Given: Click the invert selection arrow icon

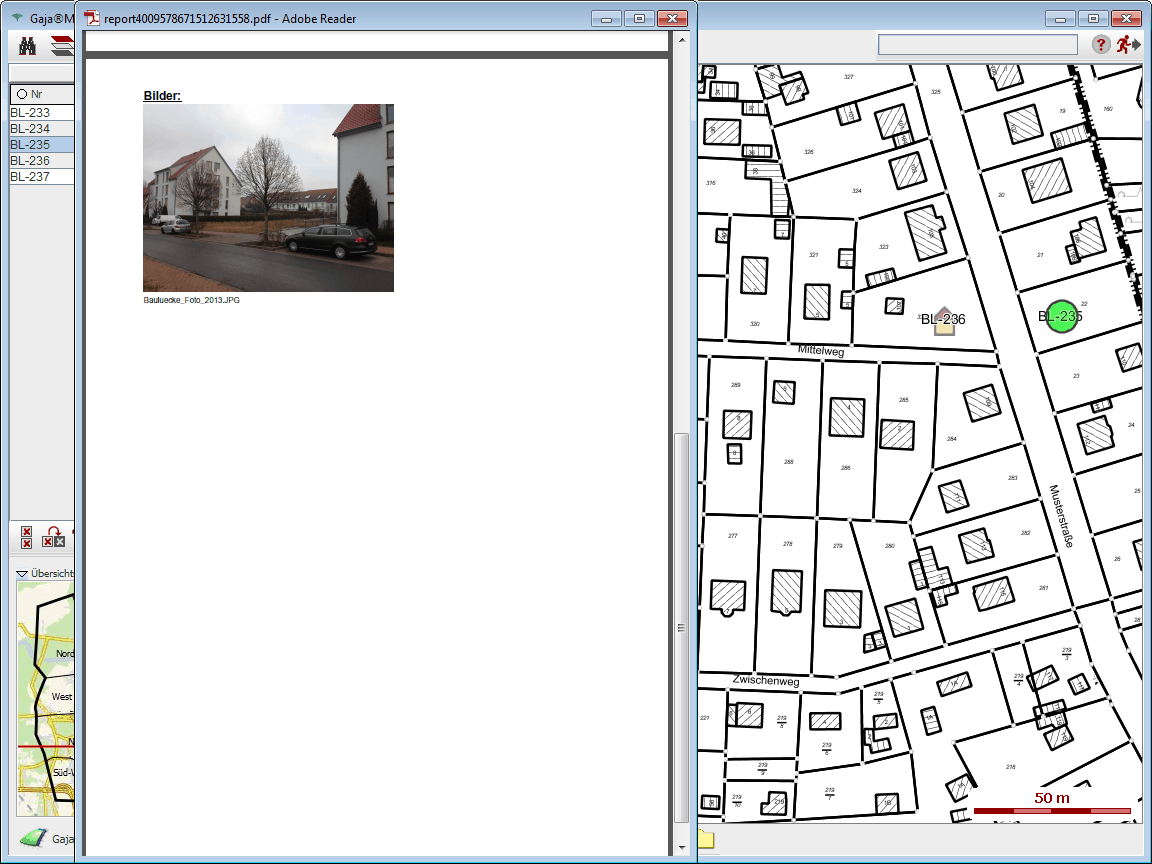Looking at the screenshot, I should point(54,537).
